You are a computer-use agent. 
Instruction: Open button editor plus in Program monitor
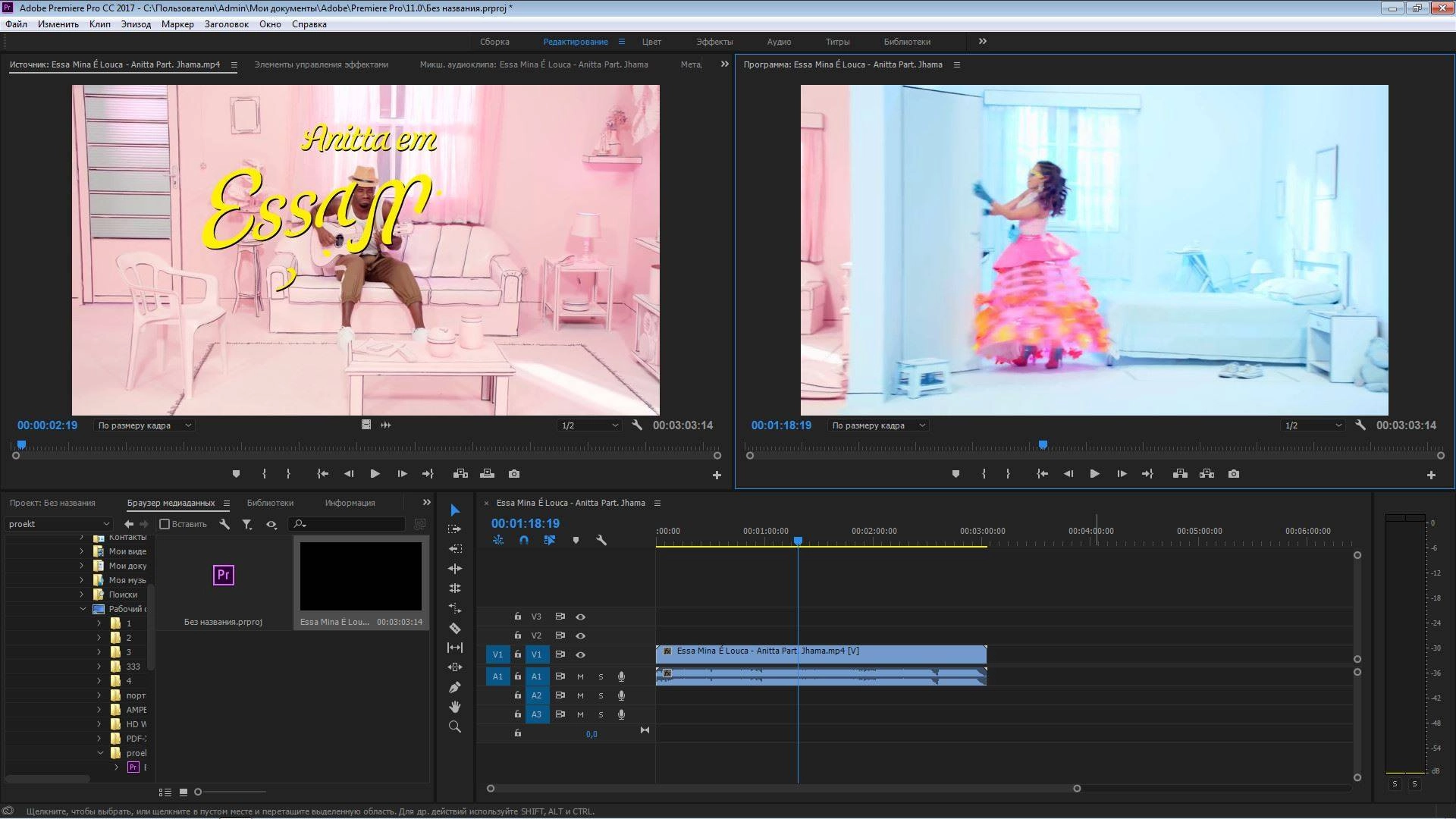(1431, 475)
